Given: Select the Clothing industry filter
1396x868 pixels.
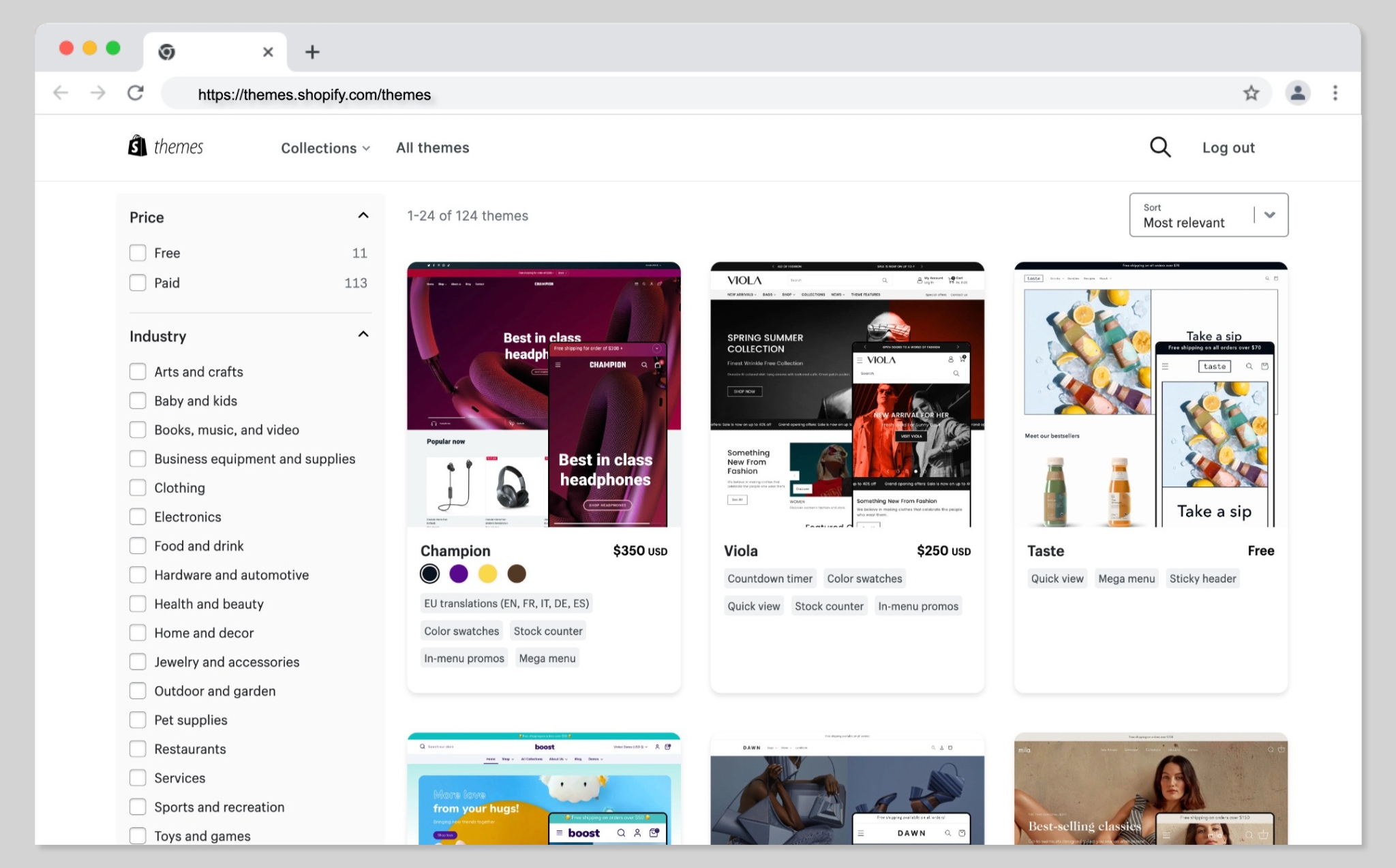Looking at the screenshot, I should pyautogui.click(x=138, y=487).
